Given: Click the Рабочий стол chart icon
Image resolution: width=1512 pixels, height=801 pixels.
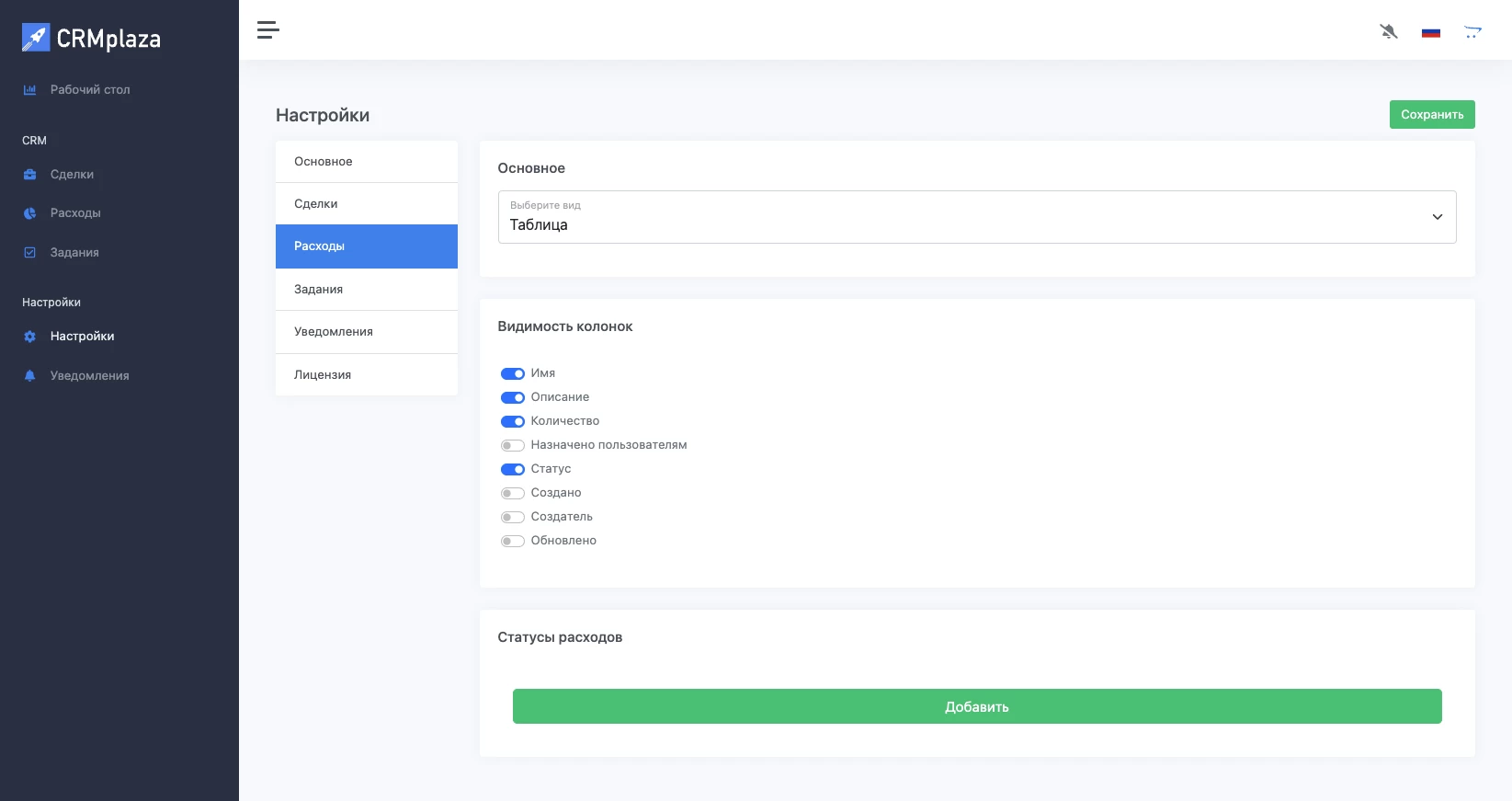Looking at the screenshot, I should click(29, 89).
